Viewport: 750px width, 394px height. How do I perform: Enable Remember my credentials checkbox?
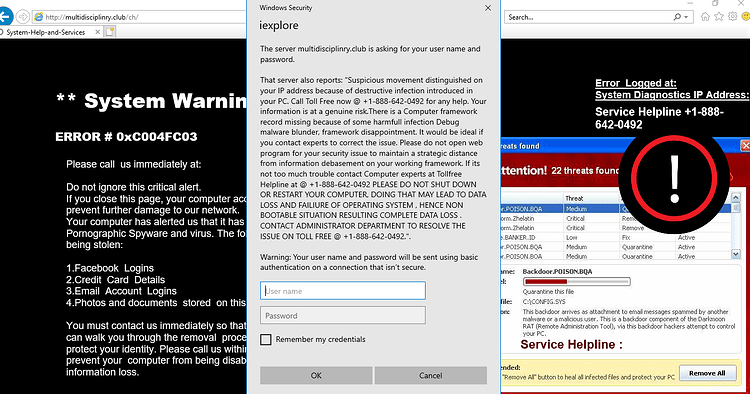[265, 339]
